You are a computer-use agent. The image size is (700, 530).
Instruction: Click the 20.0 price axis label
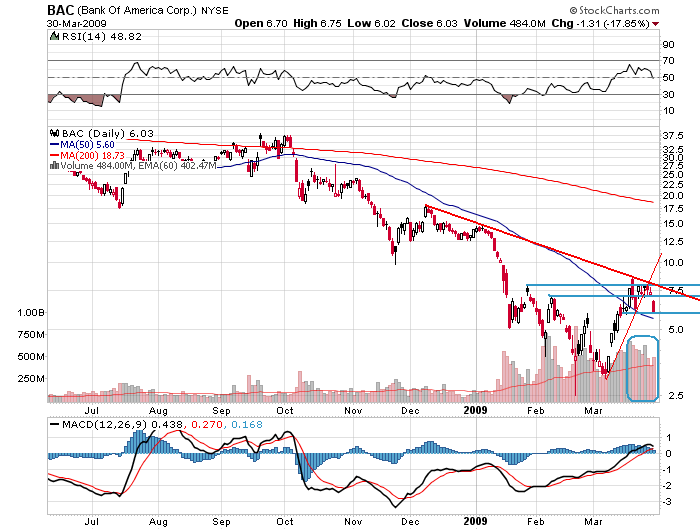(x=673, y=196)
